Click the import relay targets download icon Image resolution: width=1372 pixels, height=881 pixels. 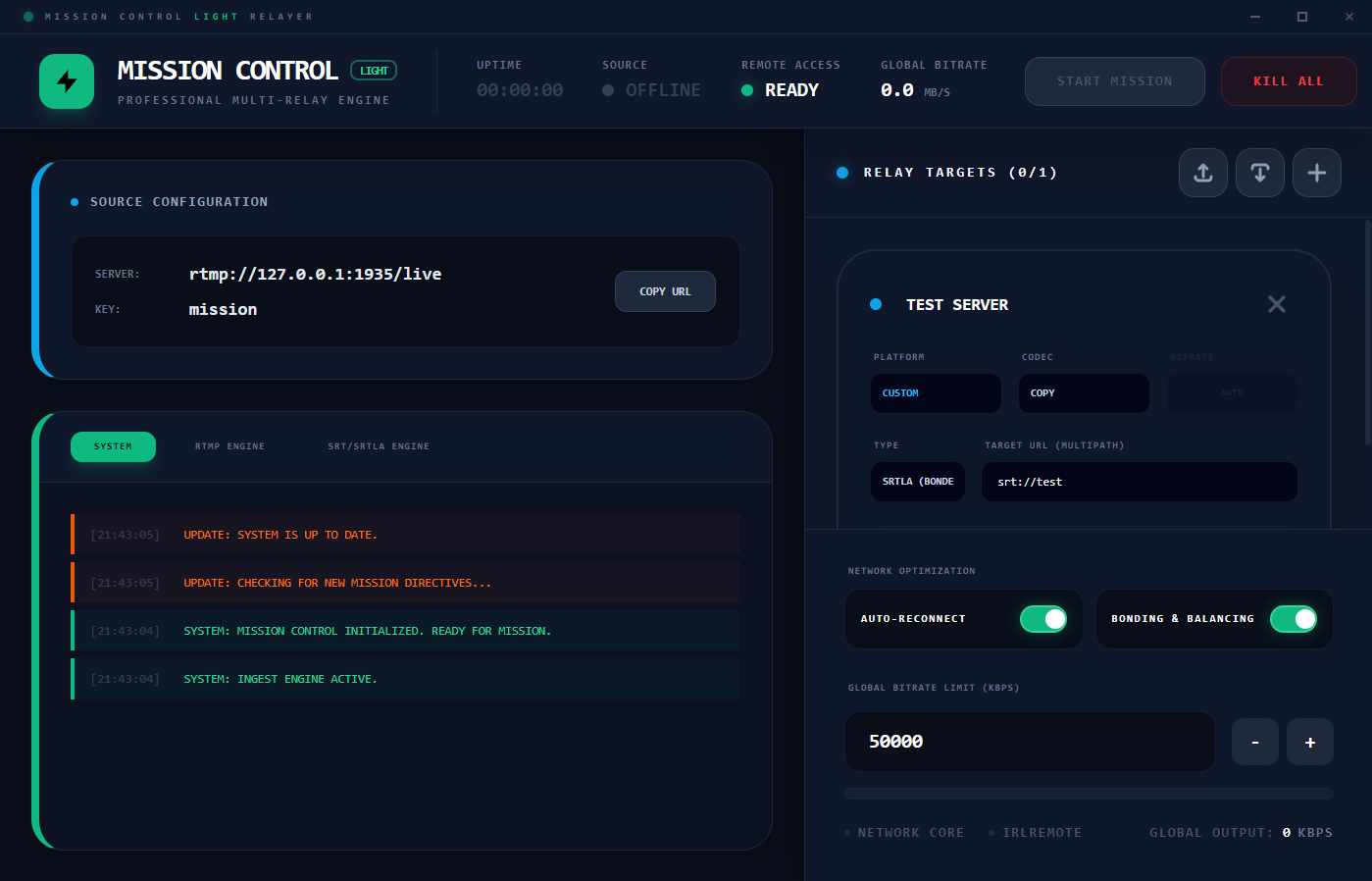[1260, 173]
